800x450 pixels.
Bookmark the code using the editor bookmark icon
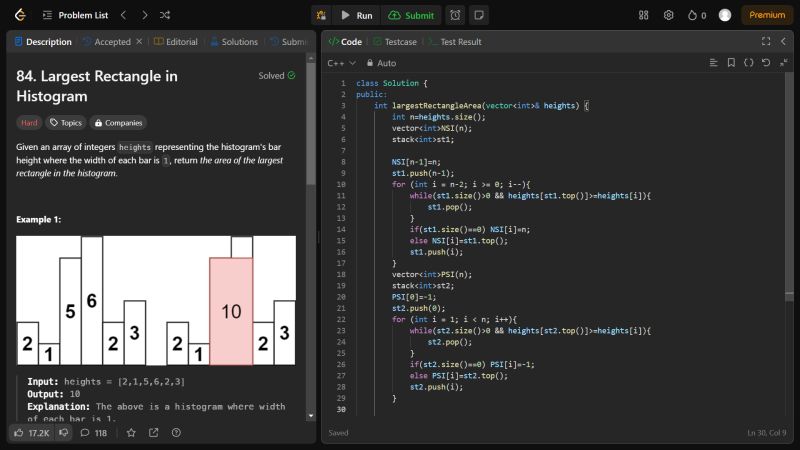[x=732, y=63]
